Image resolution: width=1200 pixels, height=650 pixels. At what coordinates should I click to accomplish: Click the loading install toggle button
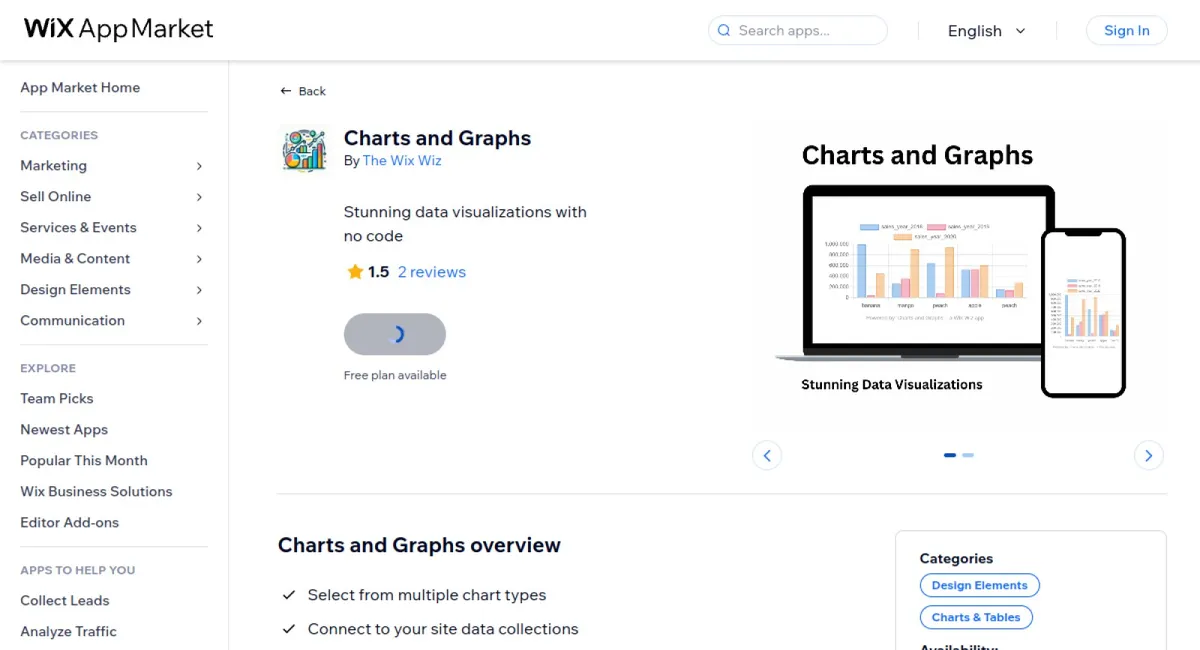(x=395, y=334)
